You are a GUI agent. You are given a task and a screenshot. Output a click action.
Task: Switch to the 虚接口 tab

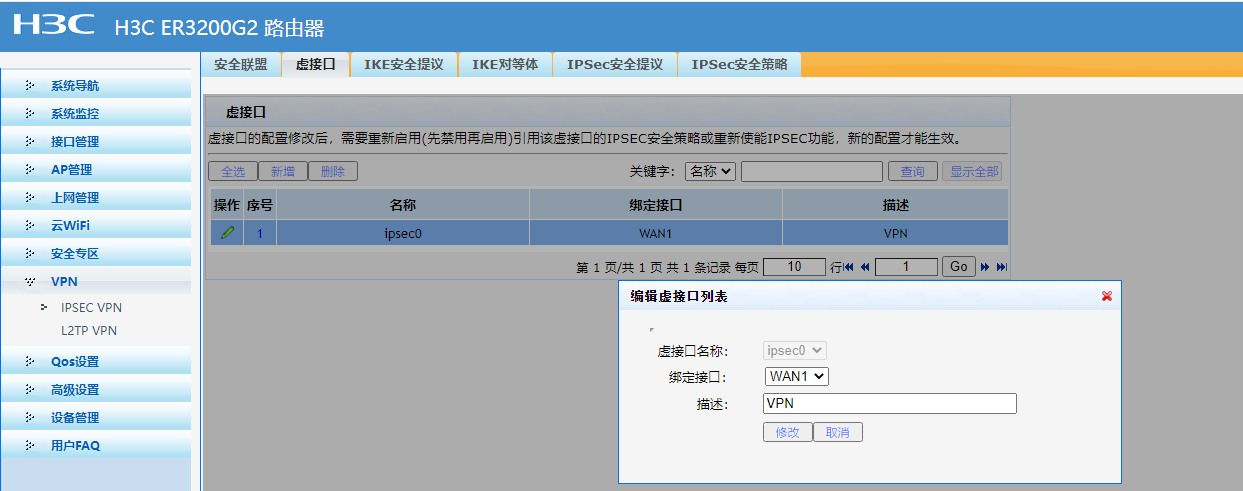[x=315, y=64]
